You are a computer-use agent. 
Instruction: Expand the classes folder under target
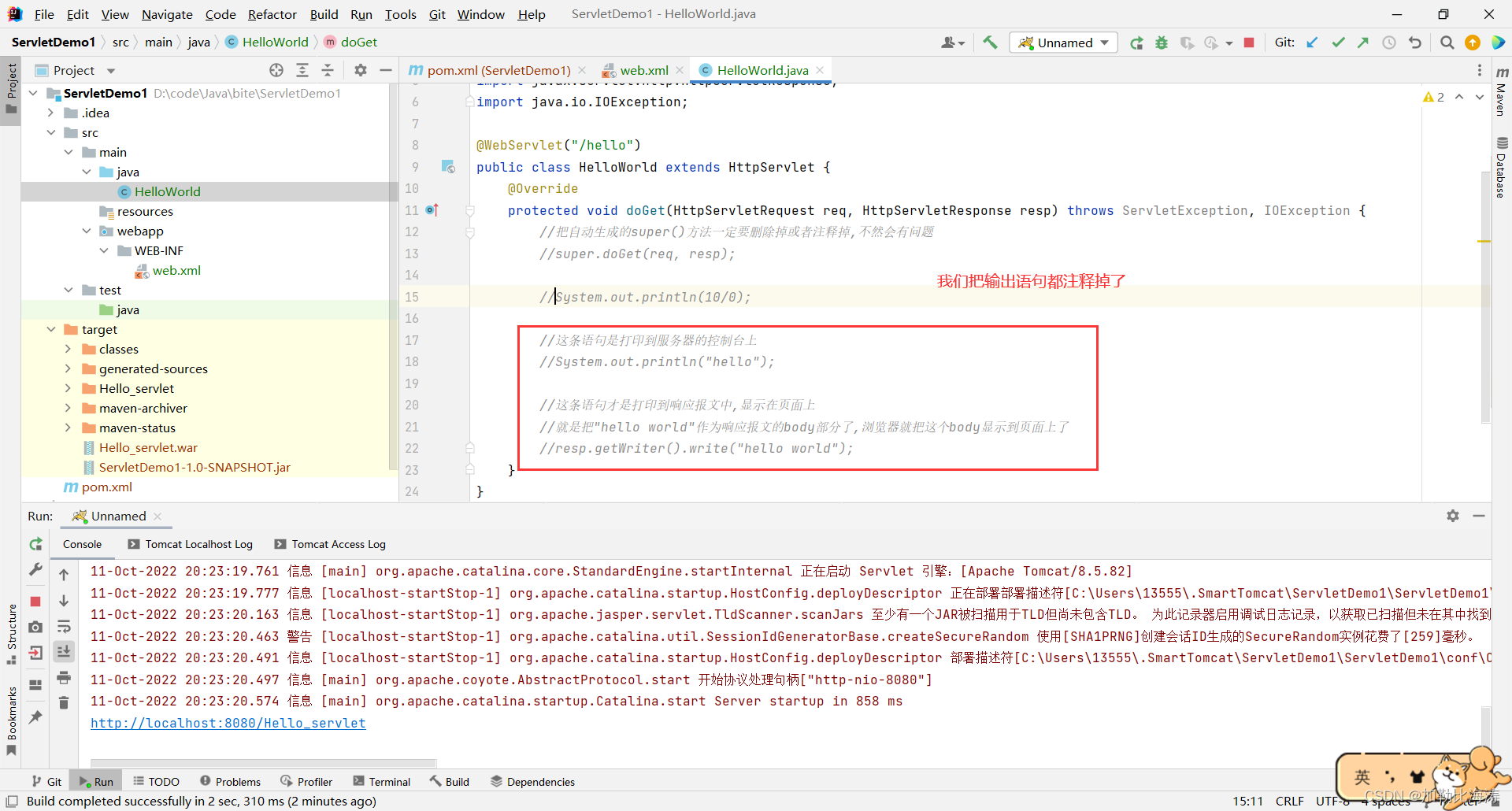[x=69, y=349]
